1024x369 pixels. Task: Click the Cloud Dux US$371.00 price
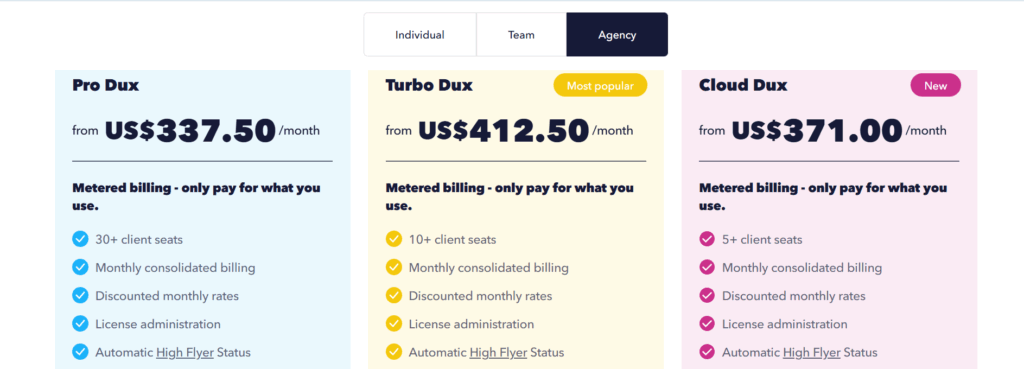(817, 131)
